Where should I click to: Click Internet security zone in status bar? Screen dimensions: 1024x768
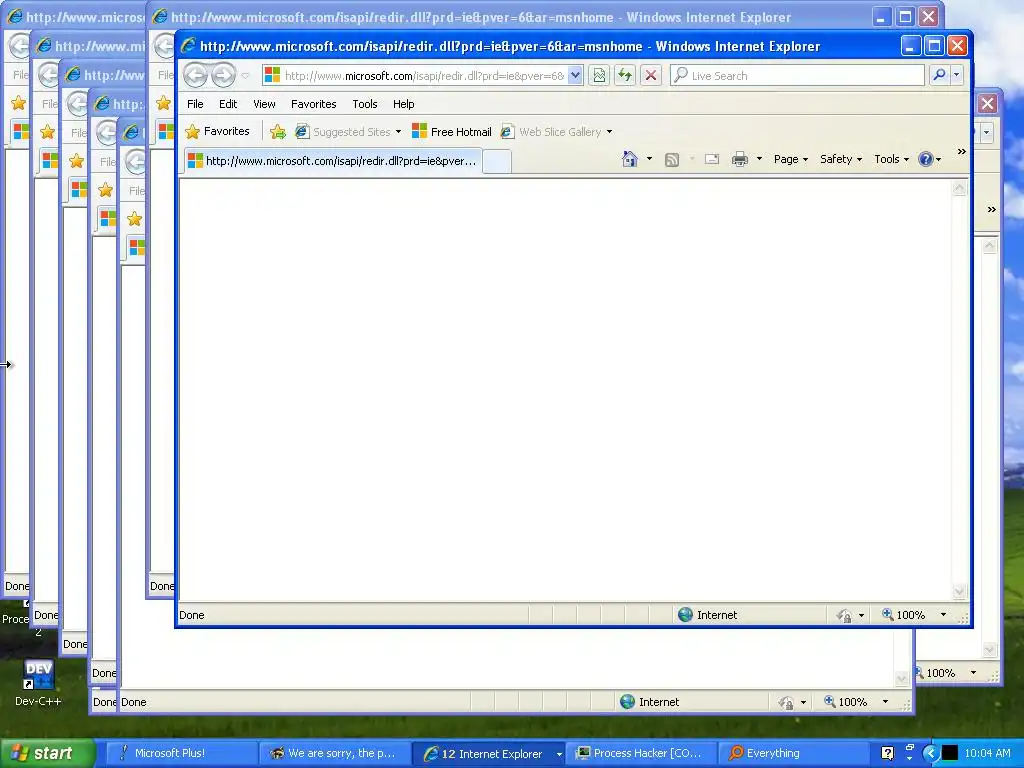click(708, 615)
